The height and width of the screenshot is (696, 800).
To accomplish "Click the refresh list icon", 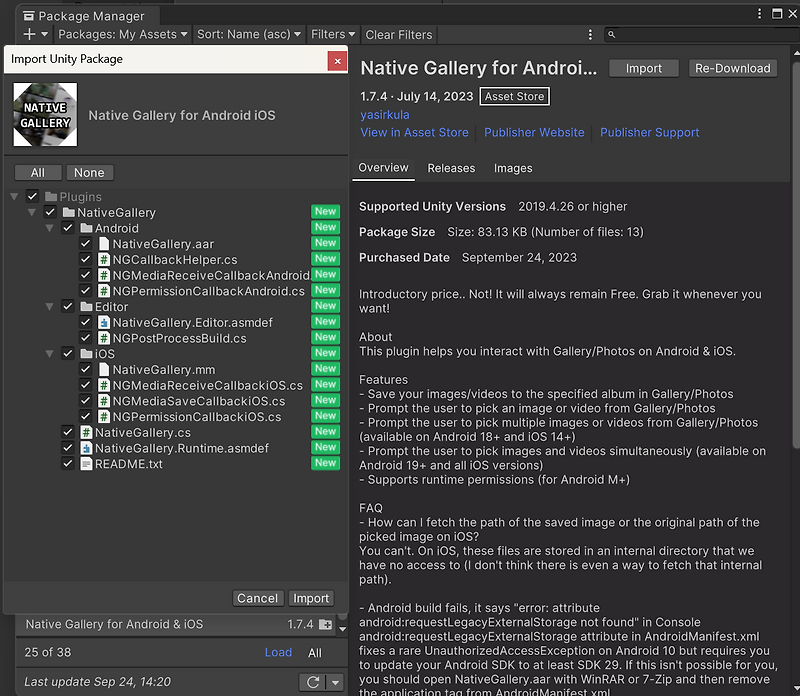I will pyautogui.click(x=313, y=682).
